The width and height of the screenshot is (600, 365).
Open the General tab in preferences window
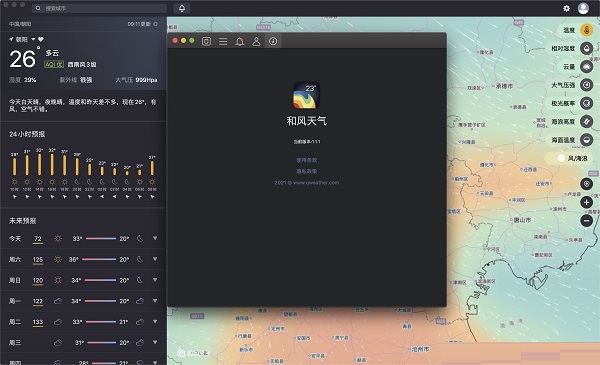point(206,41)
